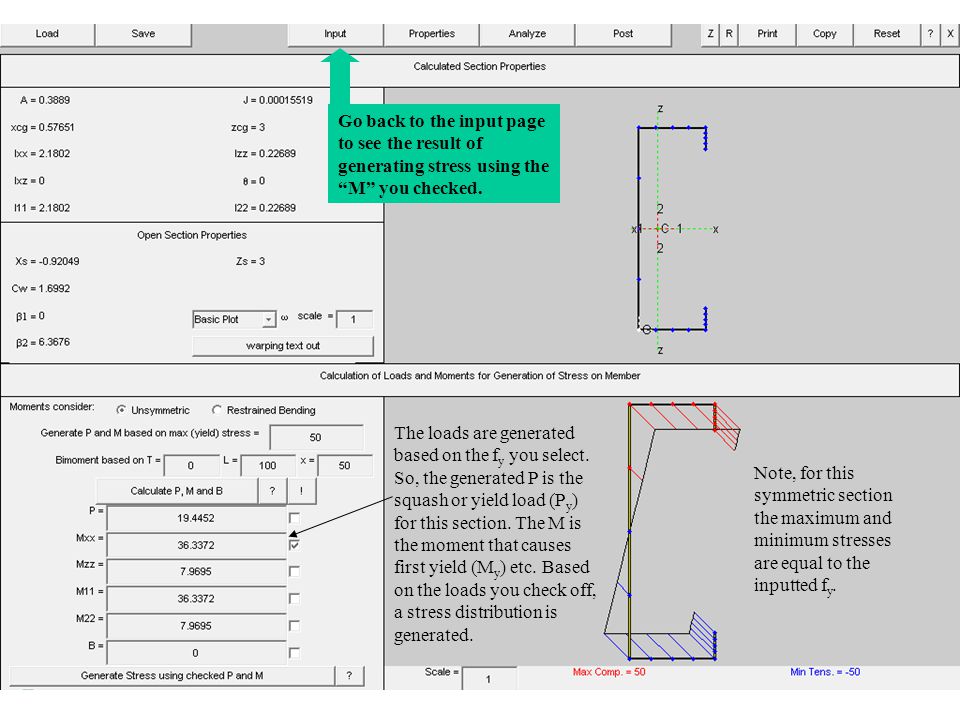Click the 'J = 0.00015519' value
Viewport: 960px width, 720px height.
tap(278, 100)
